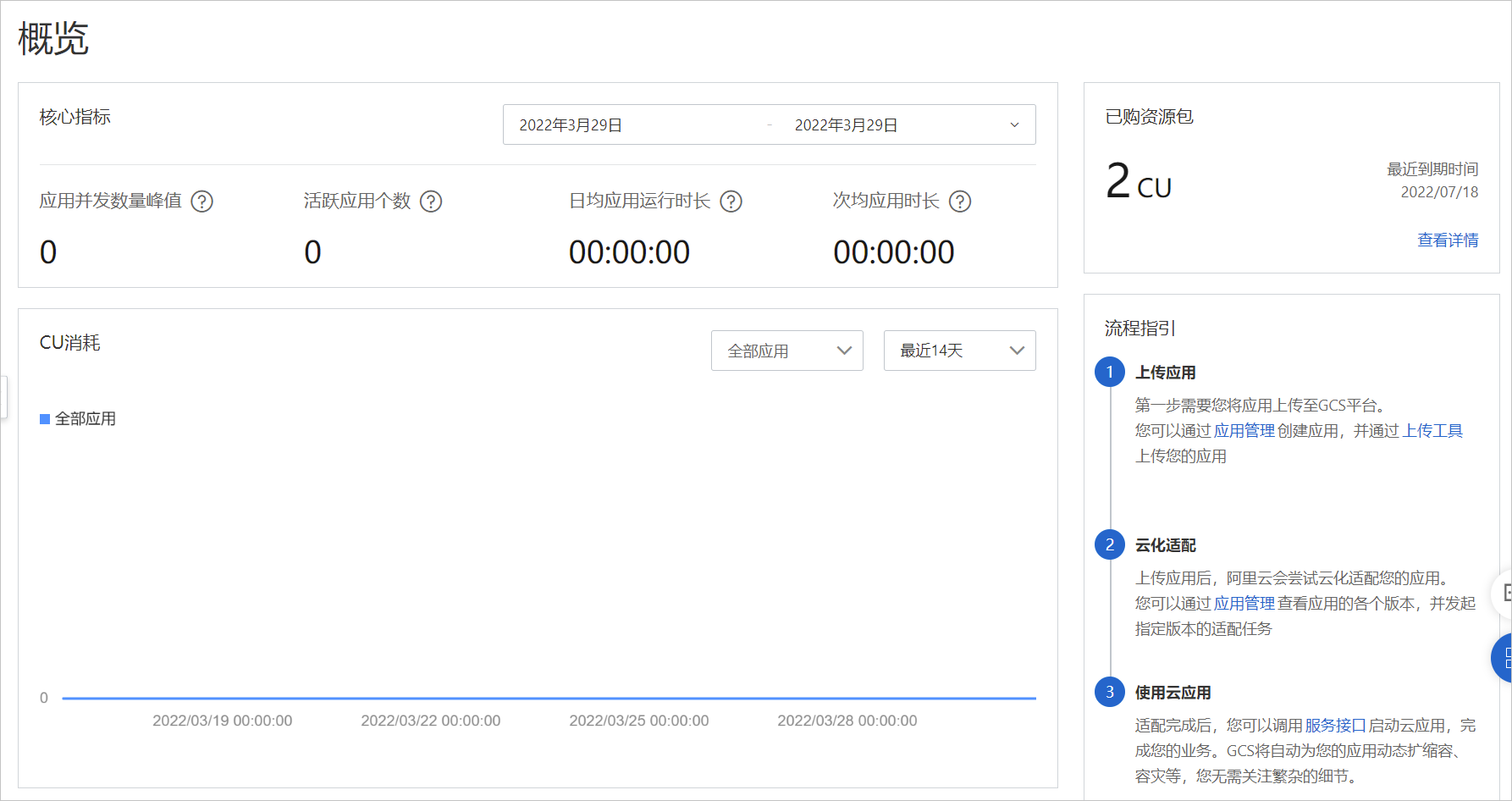The image size is (1512, 801).
Task: Click the 概览 page title
Action: (x=53, y=39)
